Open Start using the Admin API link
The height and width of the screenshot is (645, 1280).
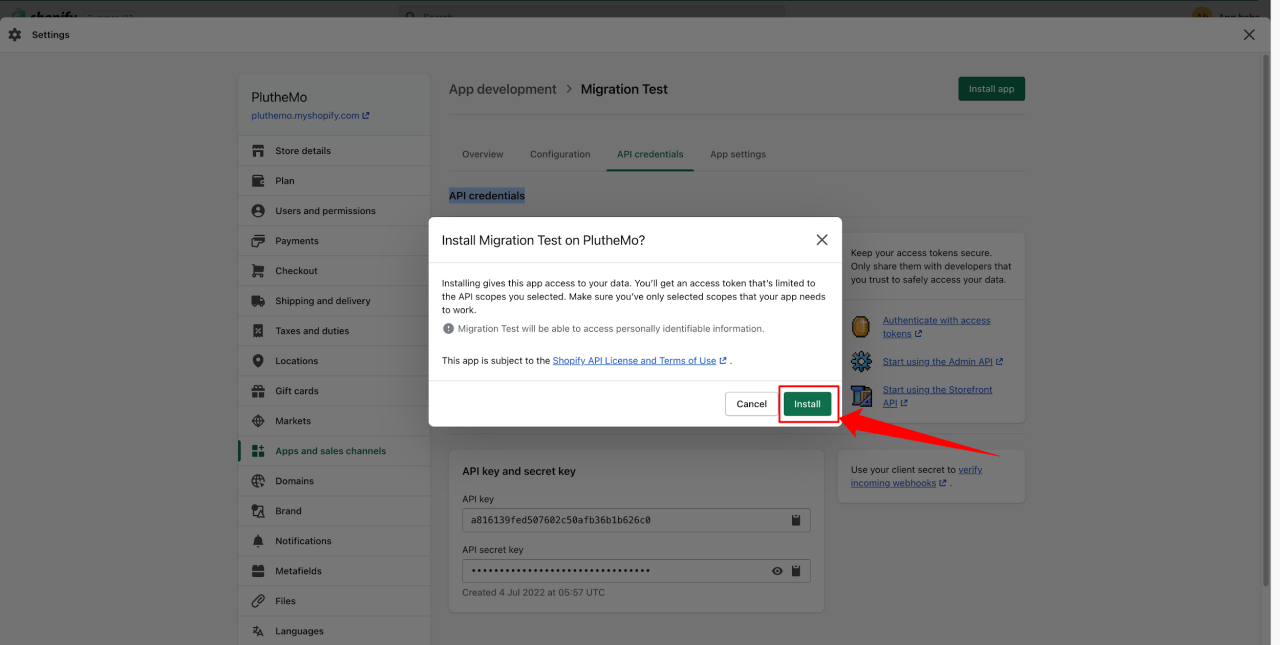(943, 362)
